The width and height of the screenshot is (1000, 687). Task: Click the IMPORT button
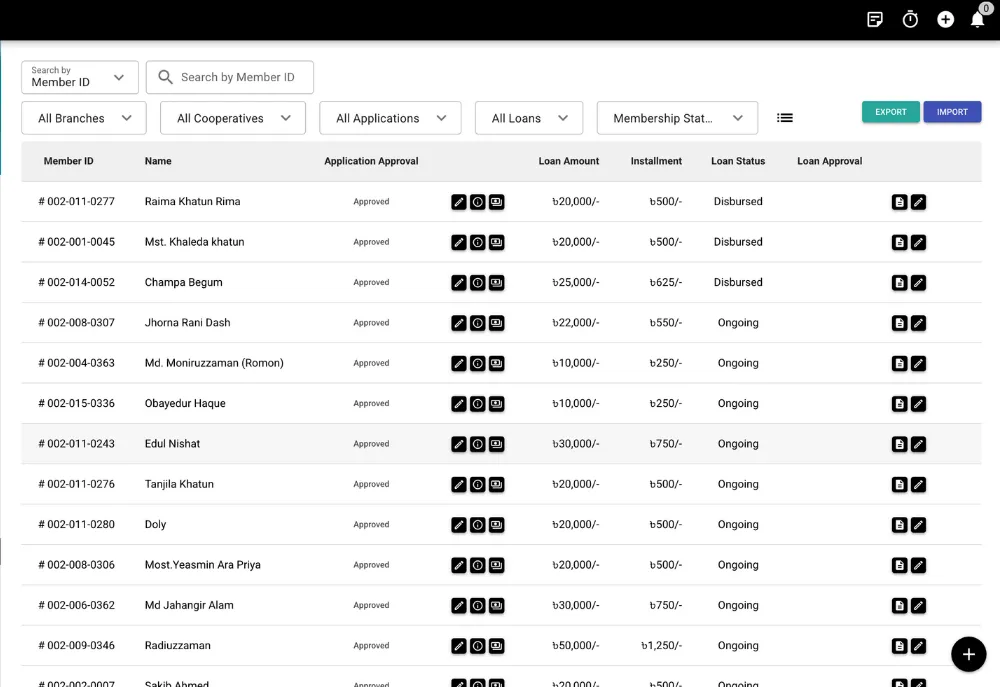[952, 112]
